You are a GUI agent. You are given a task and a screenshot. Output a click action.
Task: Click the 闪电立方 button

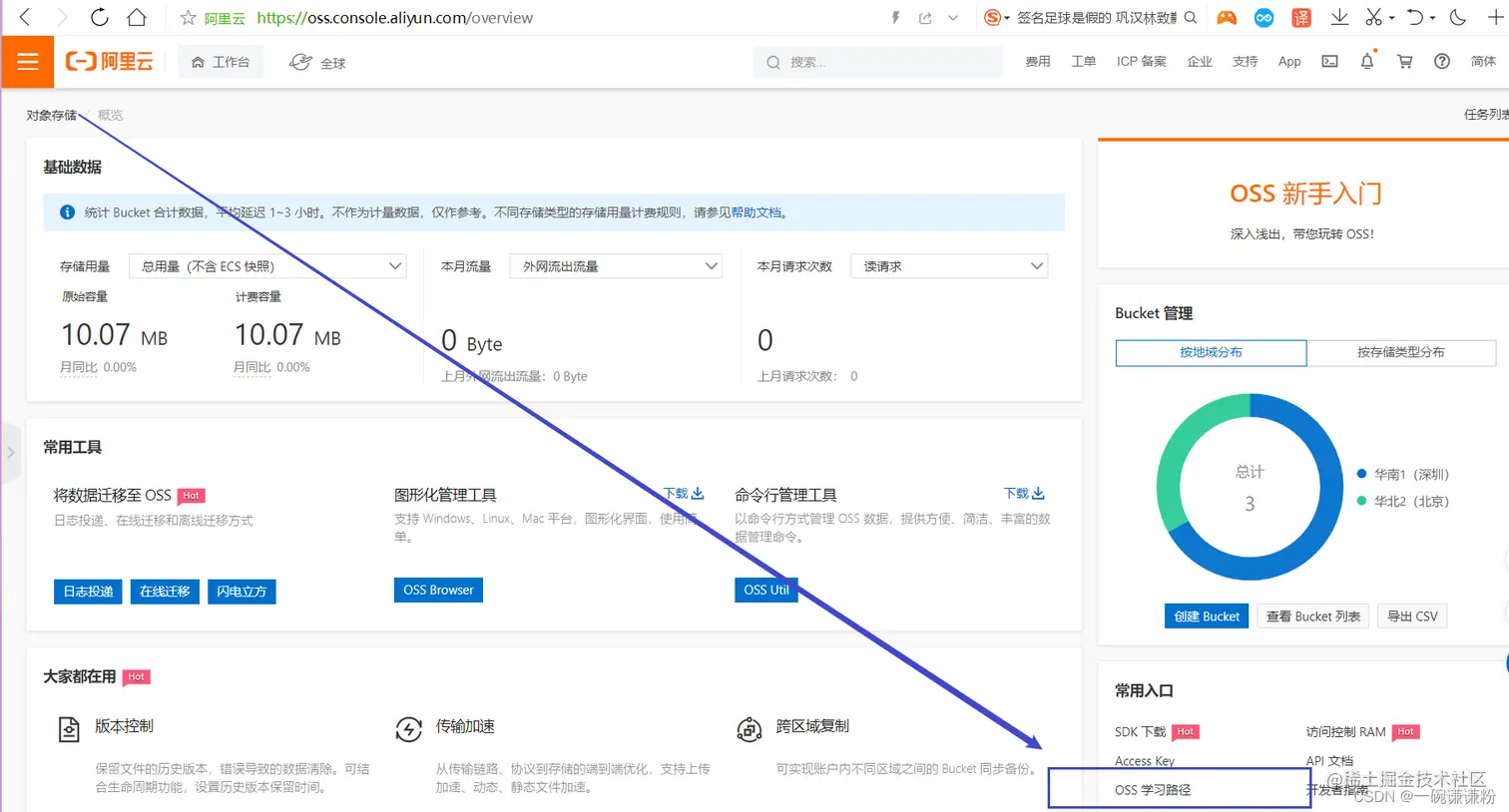click(x=242, y=592)
